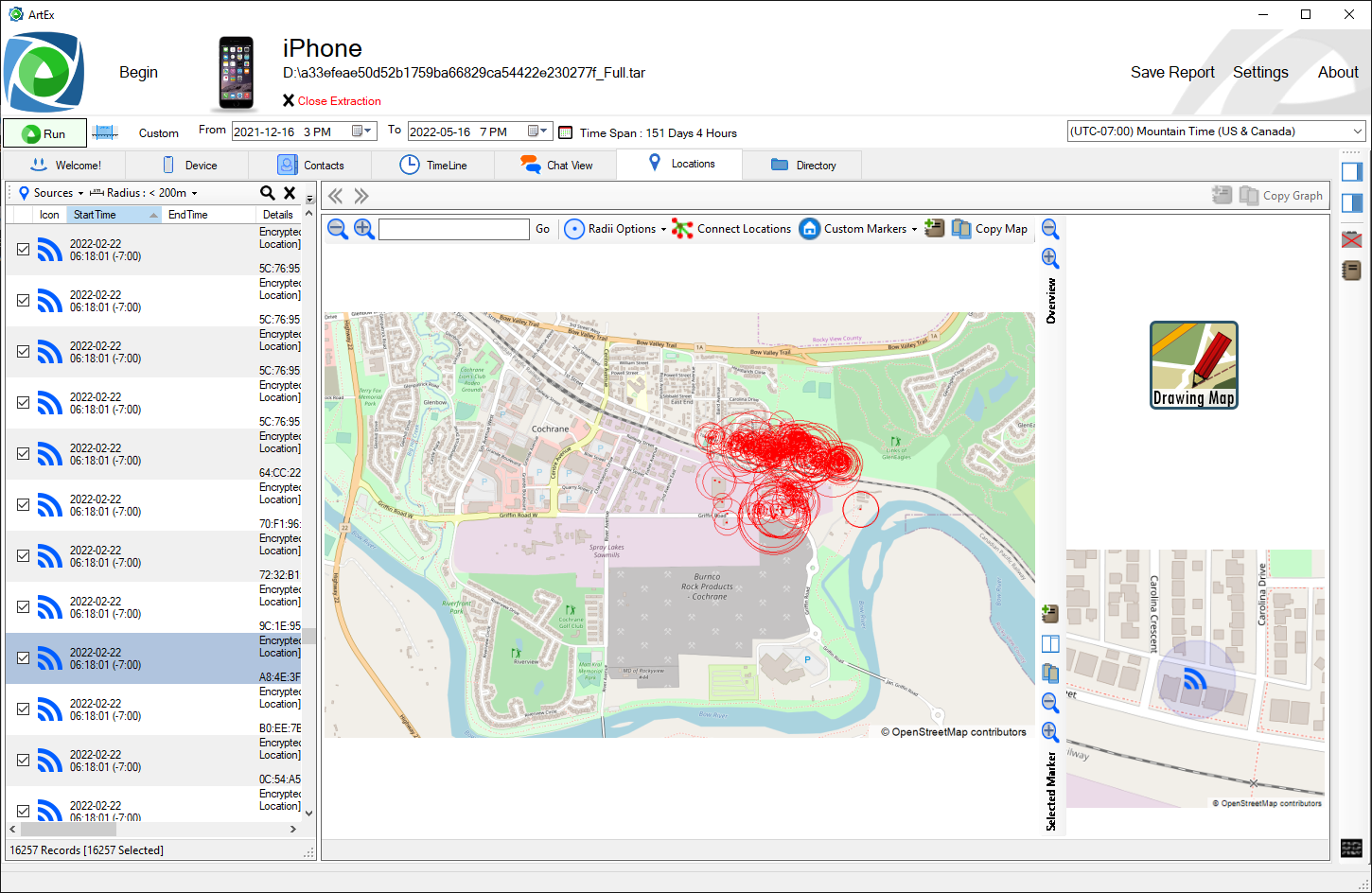Zoom out on the main map
This screenshot has width=1372, height=893.
click(338, 228)
